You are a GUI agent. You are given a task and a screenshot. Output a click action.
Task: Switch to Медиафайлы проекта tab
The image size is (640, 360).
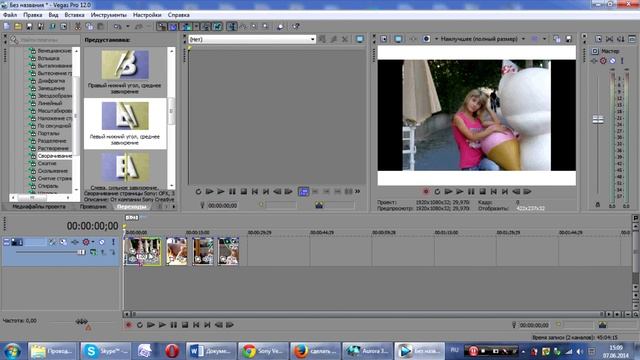39,207
